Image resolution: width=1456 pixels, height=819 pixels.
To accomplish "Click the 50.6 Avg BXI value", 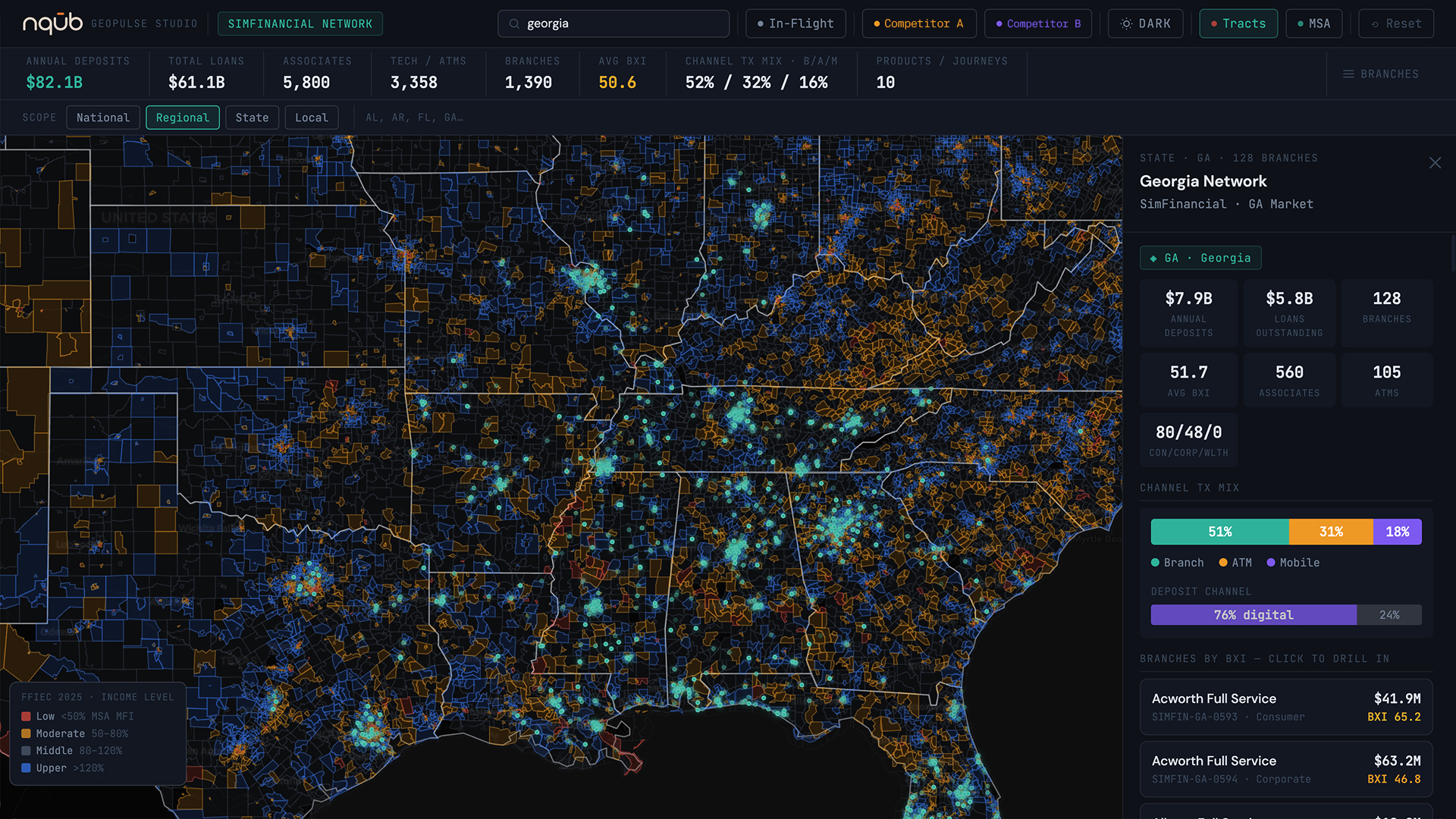I will [x=617, y=83].
